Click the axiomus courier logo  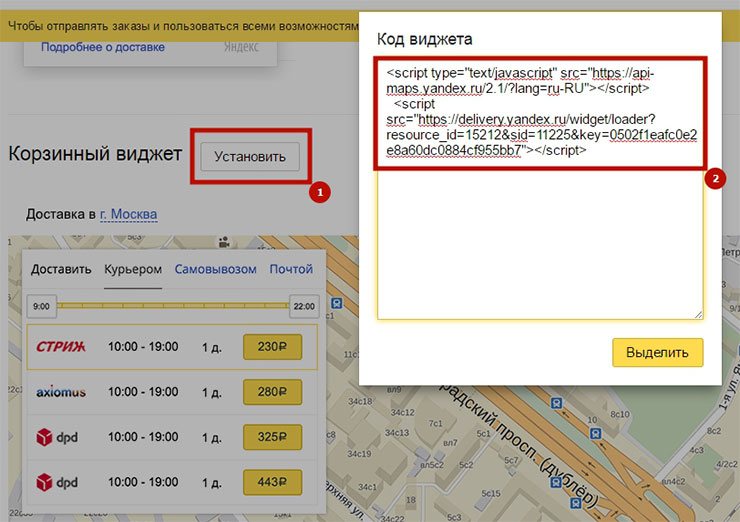(x=61, y=392)
